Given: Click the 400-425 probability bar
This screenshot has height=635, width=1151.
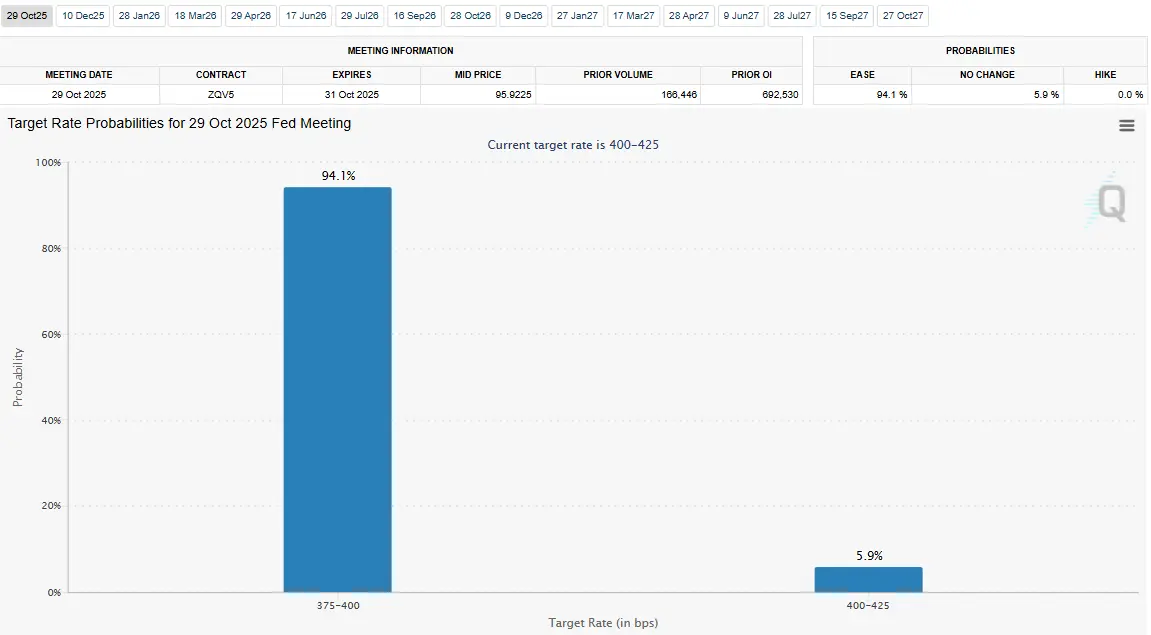Looking at the screenshot, I should [868, 580].
